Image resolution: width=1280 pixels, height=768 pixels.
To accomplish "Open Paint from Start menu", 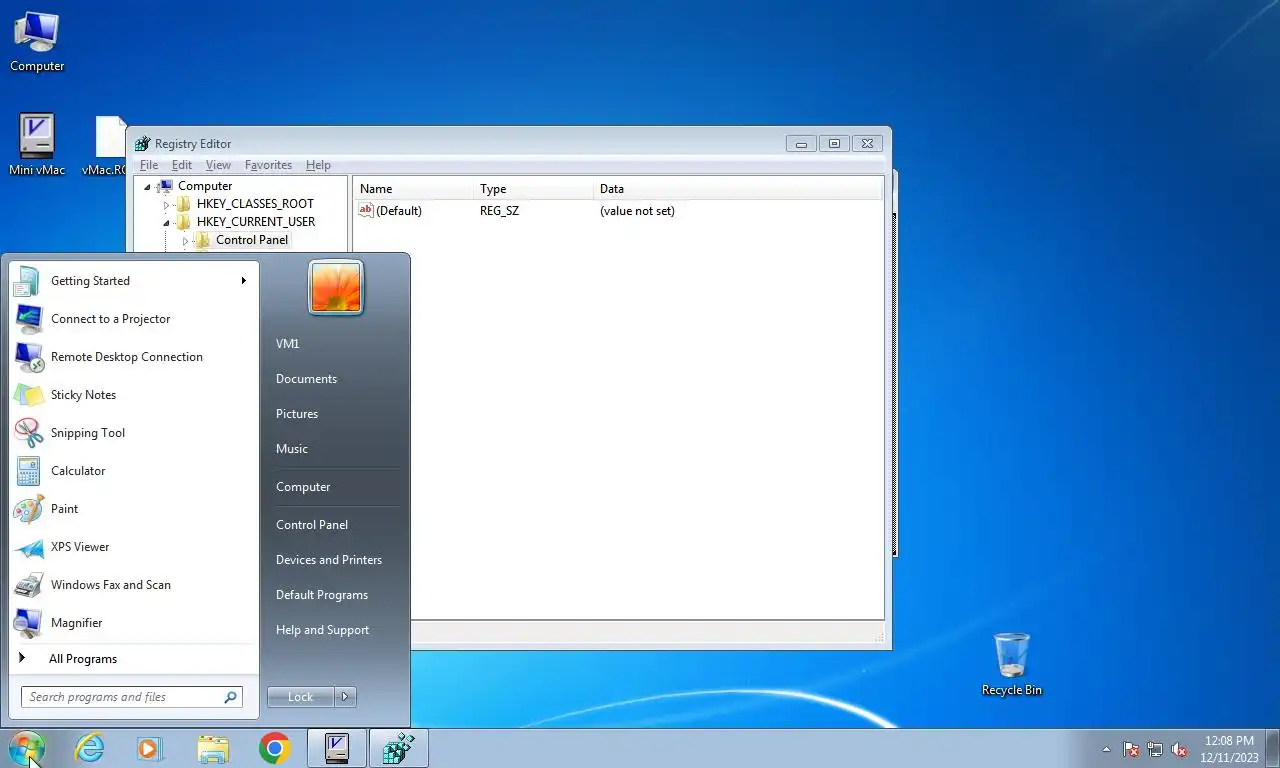I will (x=134, y=509).
